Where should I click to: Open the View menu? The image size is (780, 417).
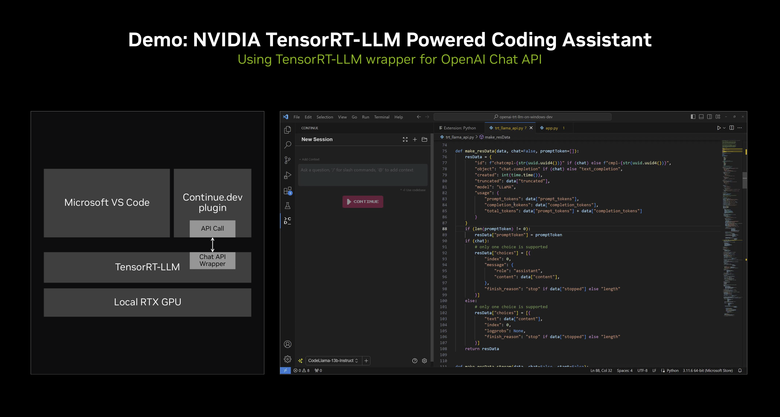[x=342, y=117]
